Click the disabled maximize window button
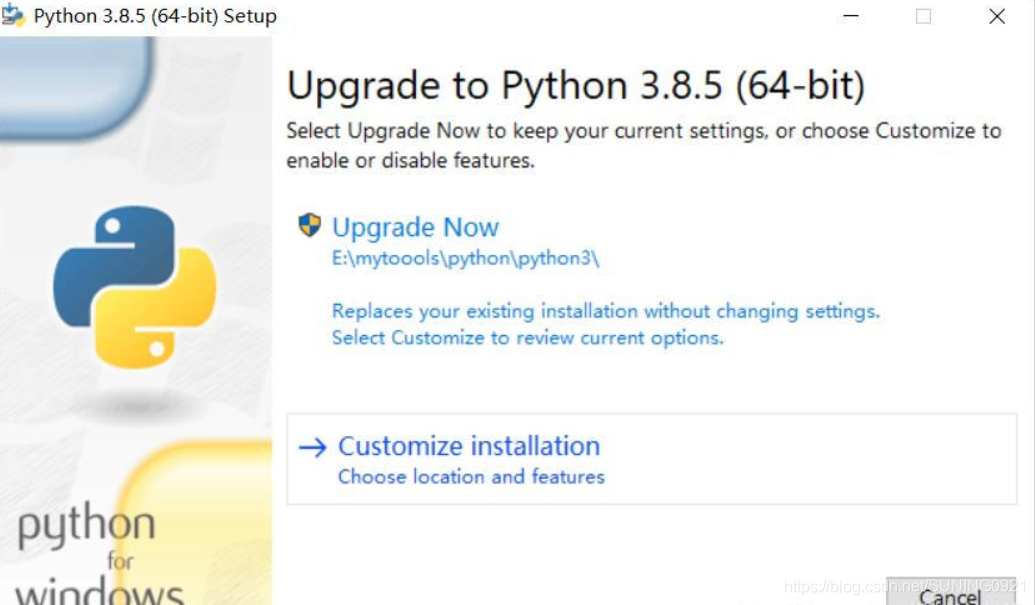 tap(923, 16)
